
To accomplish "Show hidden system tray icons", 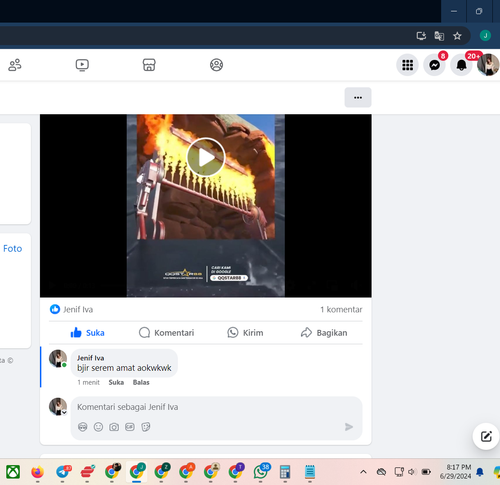I will [363, 472].
